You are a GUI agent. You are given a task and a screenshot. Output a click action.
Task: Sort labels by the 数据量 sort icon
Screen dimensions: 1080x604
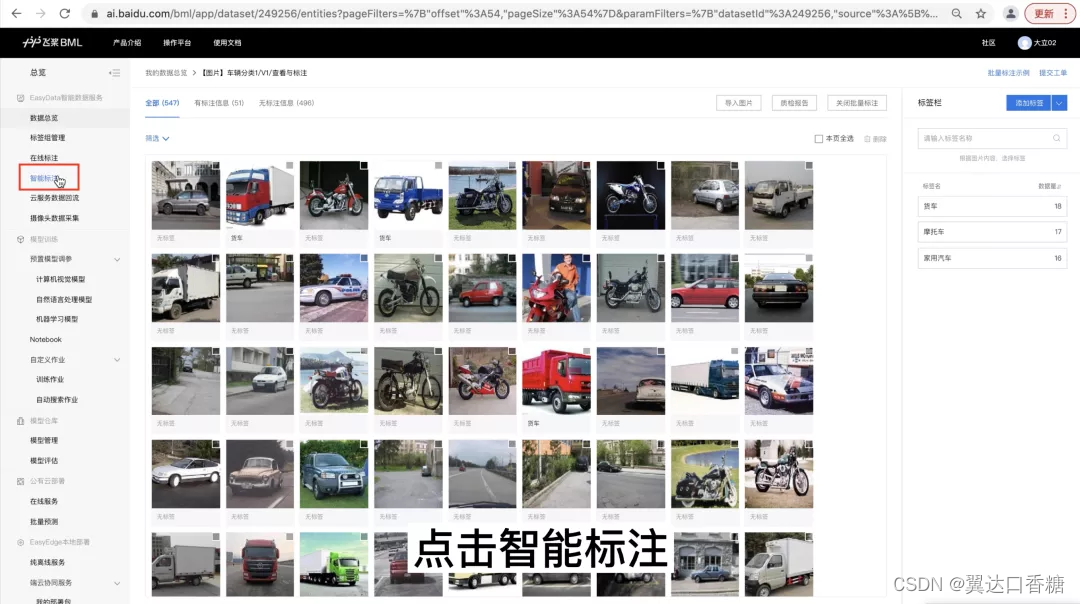pos(1059,186)
